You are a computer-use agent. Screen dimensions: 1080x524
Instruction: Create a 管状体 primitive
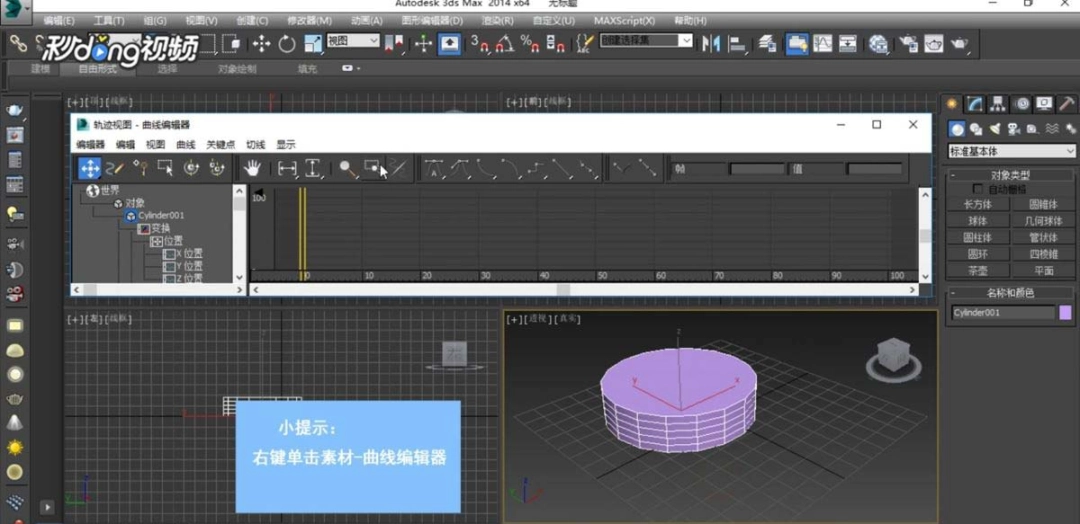[x=1043, y=238]
